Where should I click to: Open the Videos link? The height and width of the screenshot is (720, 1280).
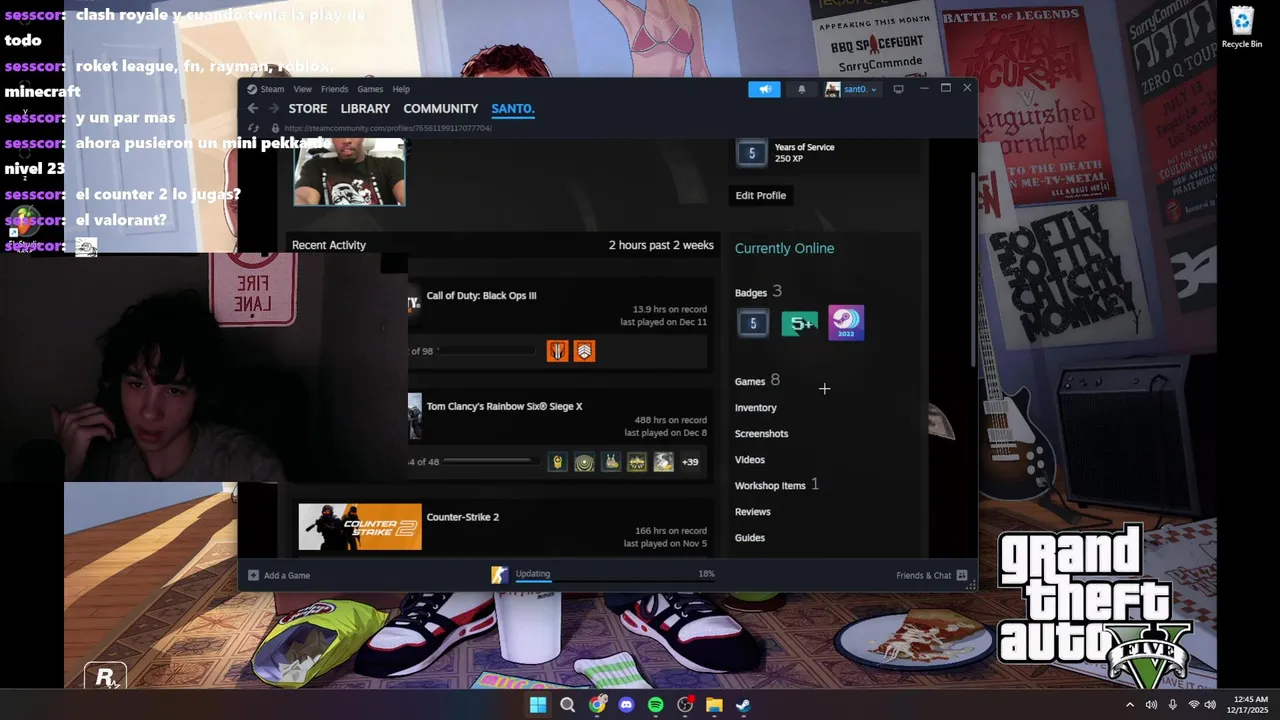coord(749,460)
